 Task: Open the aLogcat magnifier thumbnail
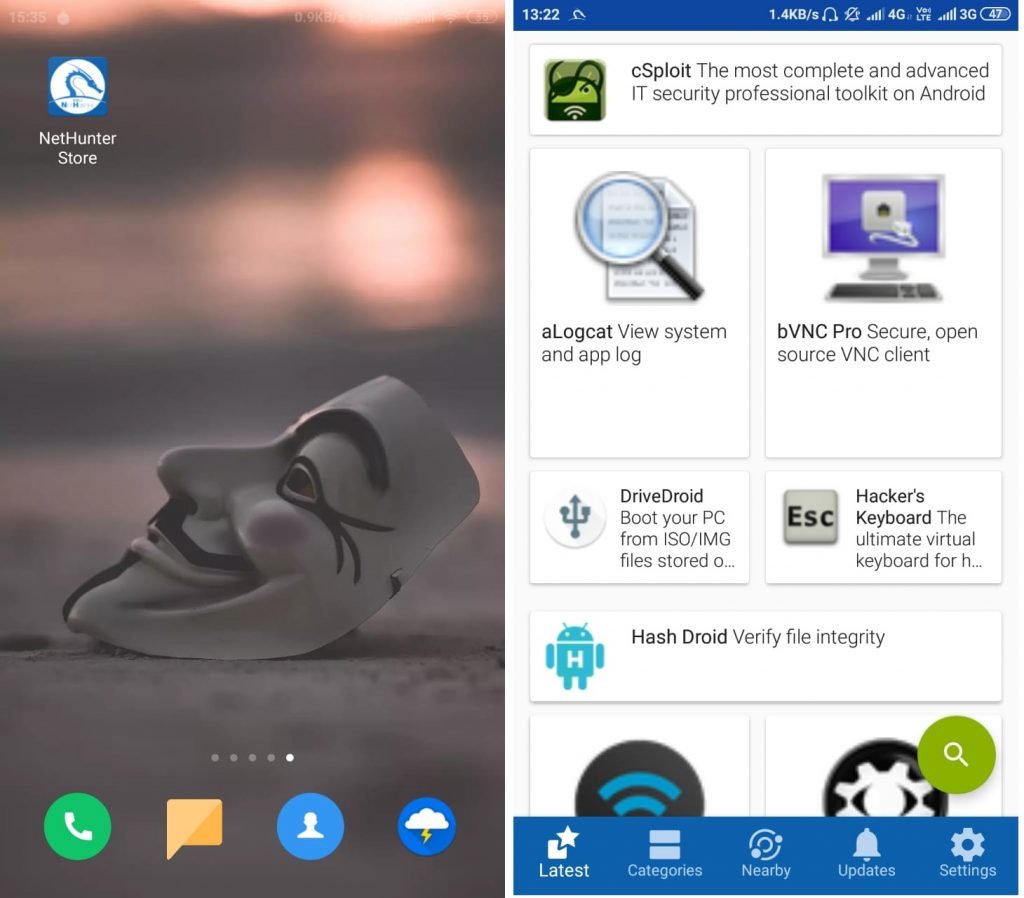(639, 236)
